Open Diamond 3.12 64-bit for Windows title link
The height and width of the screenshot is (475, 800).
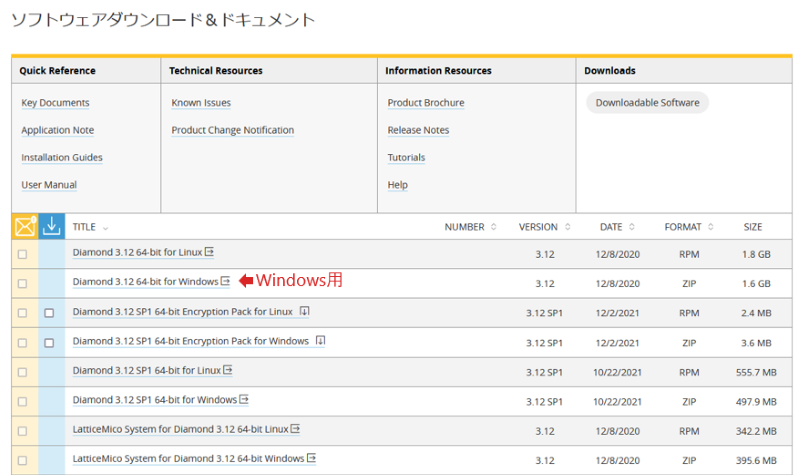click(145, 282)
